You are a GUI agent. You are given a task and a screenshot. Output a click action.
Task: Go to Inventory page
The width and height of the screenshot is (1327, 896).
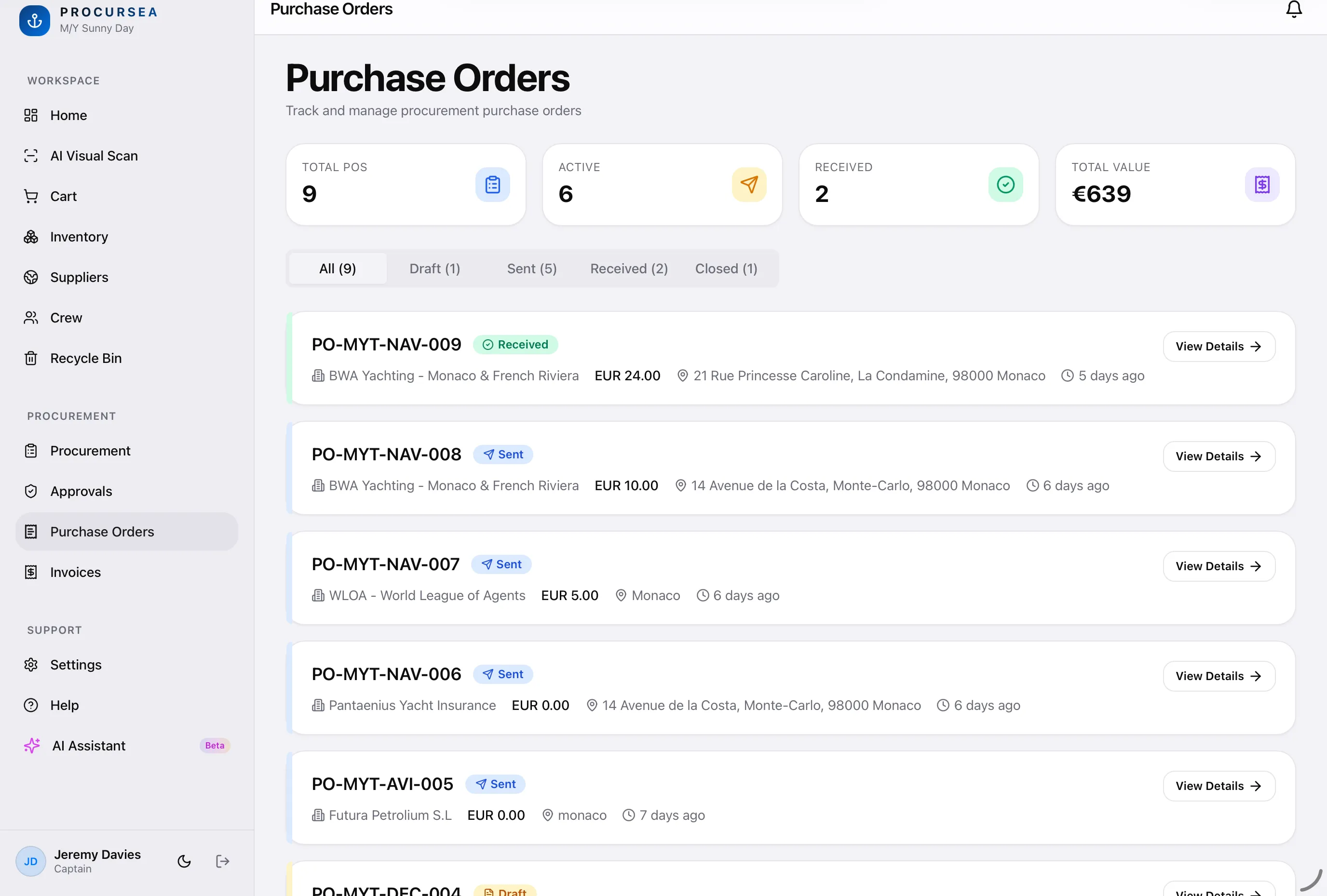tap(127, 237)
